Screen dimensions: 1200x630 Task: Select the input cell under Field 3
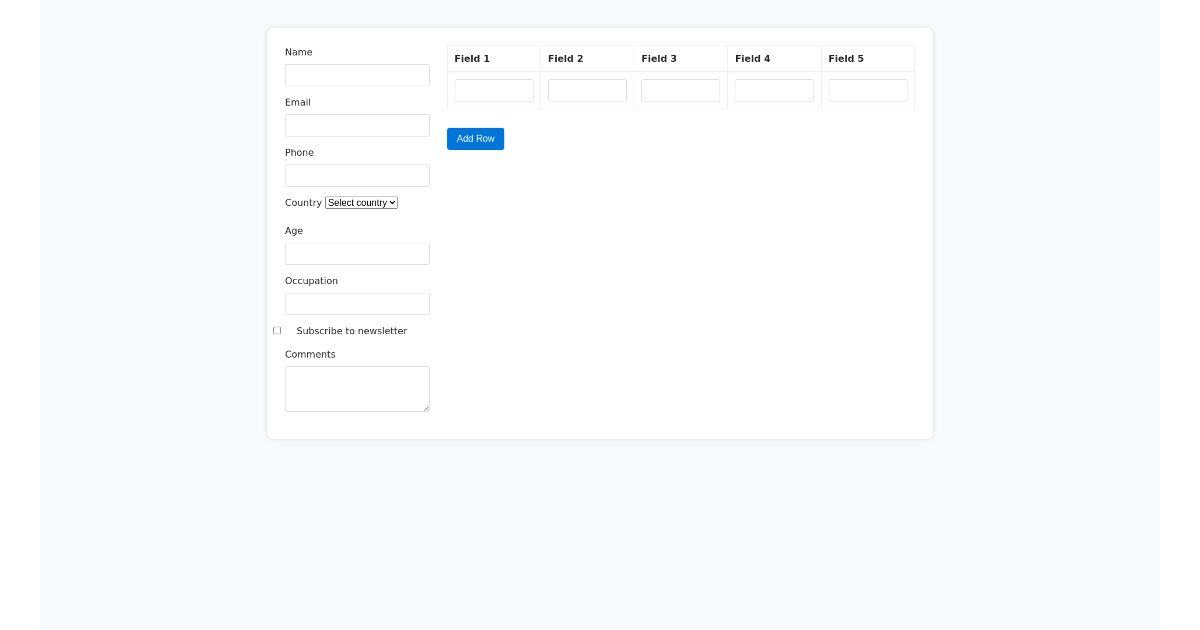(x=680, y=91)
